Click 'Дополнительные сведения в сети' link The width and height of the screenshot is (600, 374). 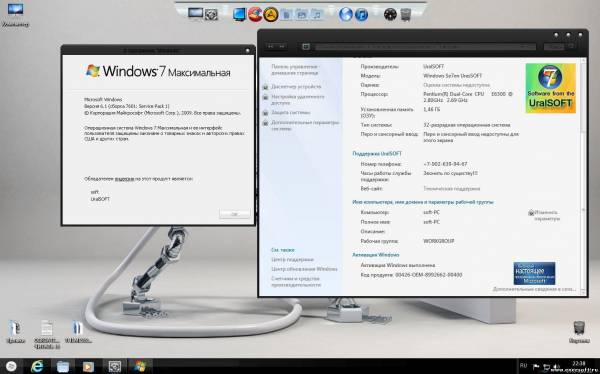534,289
